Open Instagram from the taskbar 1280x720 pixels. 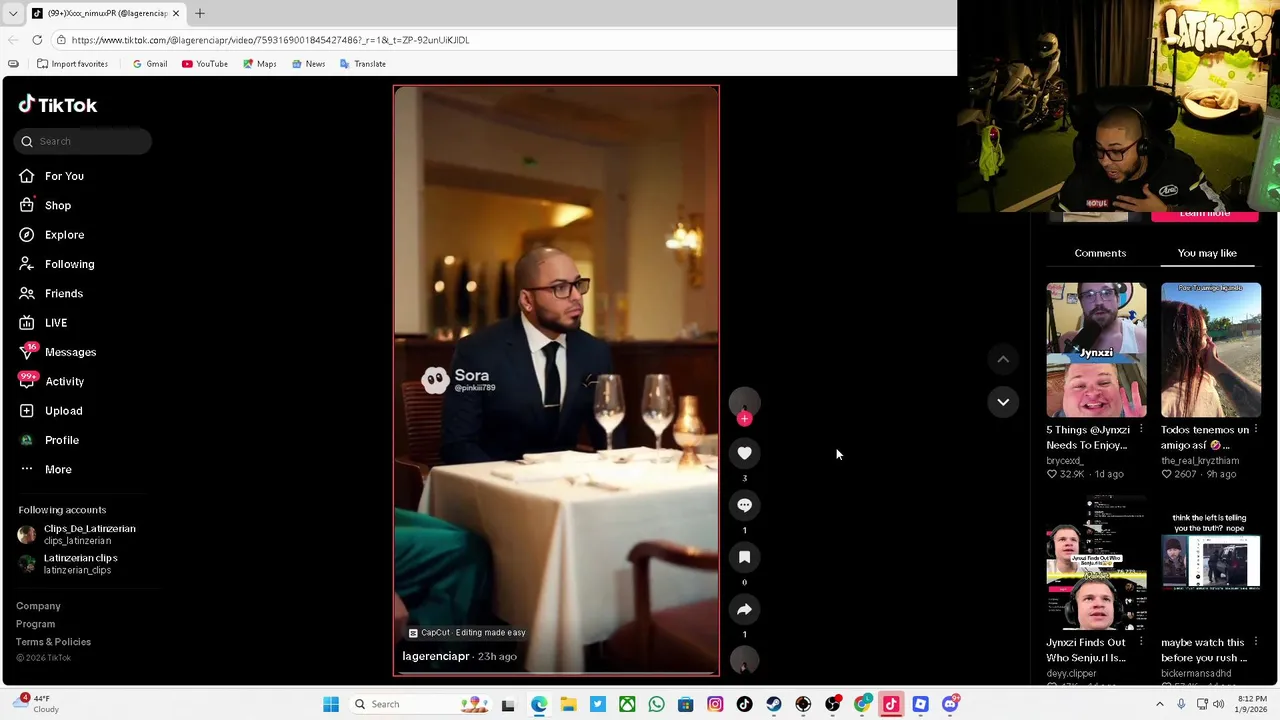click(715, 704)
